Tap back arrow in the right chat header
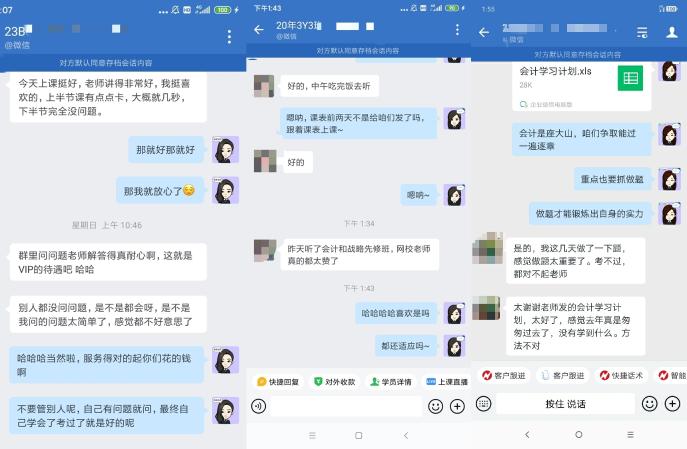Viewport: 687px width, 449px height. [484, 32]
